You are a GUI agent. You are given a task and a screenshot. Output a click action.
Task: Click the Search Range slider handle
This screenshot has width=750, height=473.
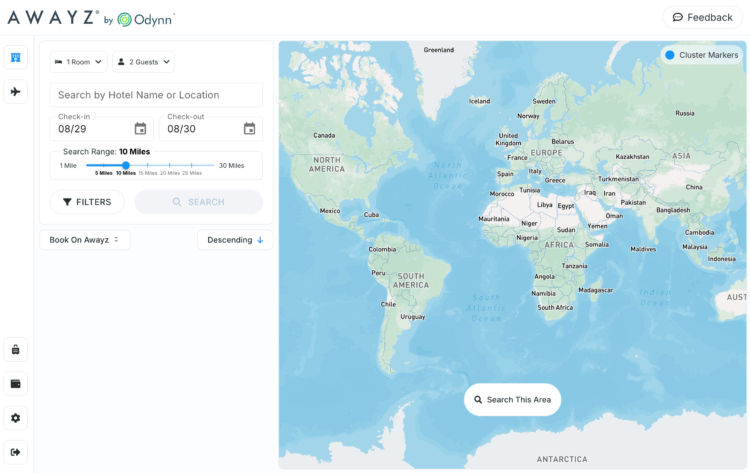click(126, 165)
